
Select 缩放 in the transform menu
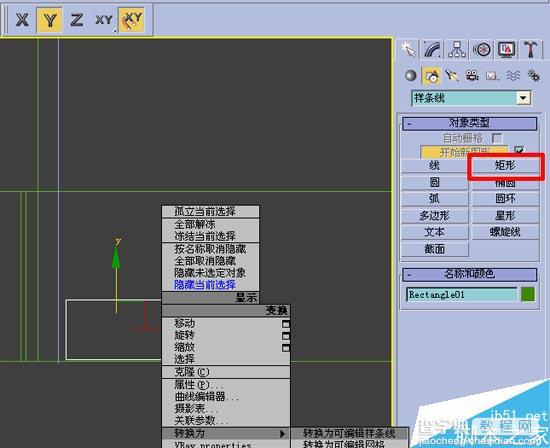click(x=226, y=347)
